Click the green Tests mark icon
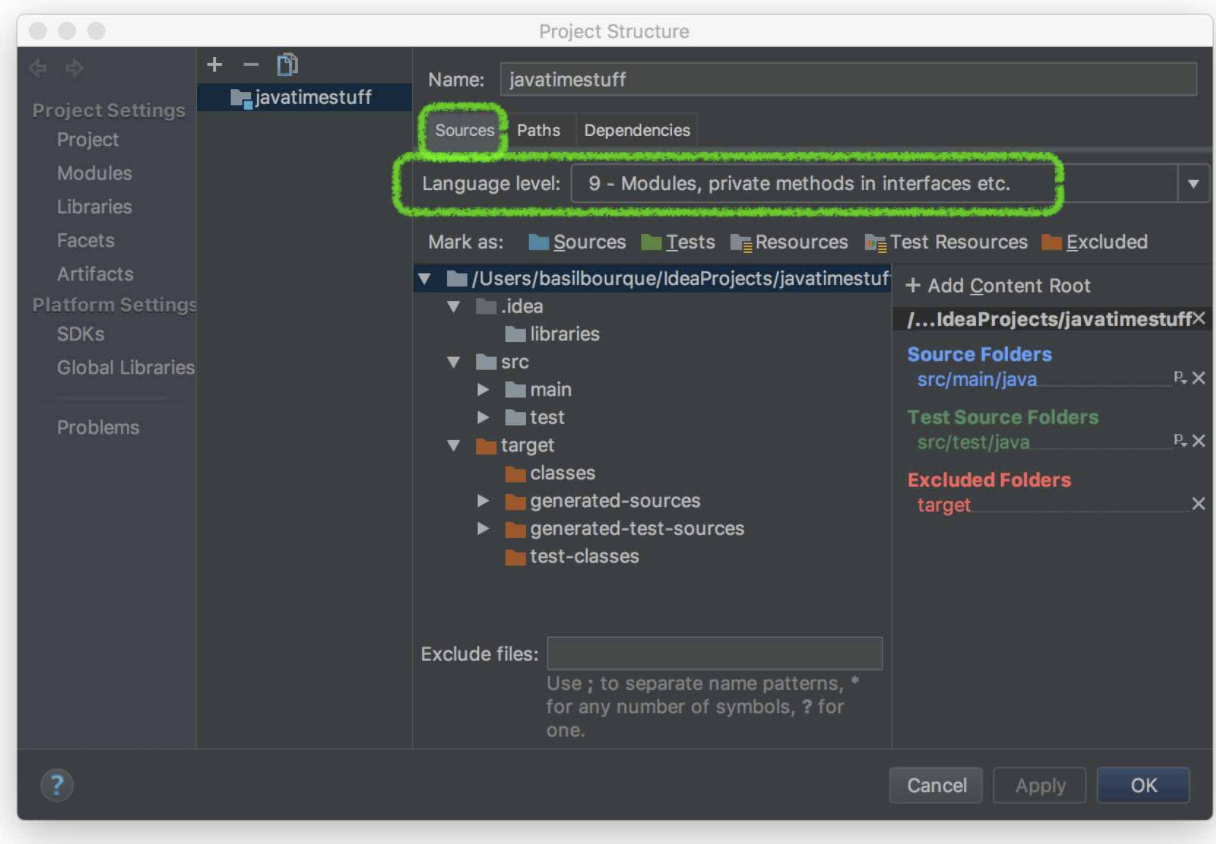The width and height of the screenshot is (1216, 844). coord(651,242)
